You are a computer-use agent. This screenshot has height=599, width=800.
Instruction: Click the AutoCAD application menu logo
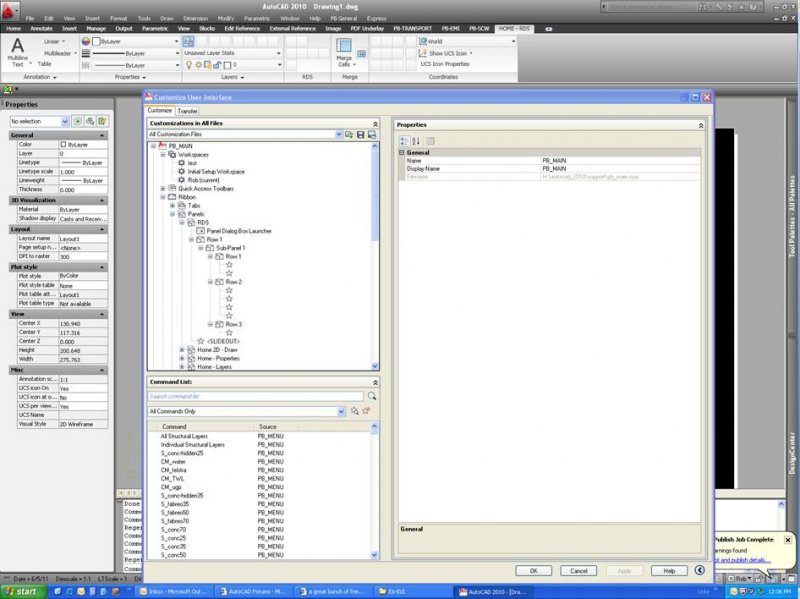(10, 10)
